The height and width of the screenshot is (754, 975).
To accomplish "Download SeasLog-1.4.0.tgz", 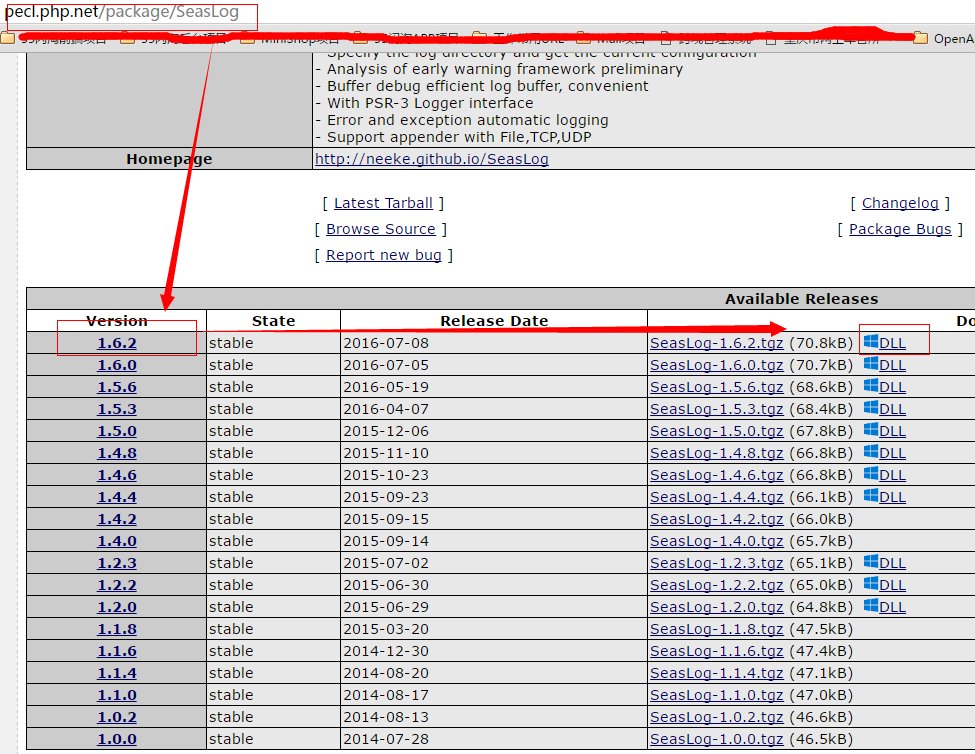I will pyautogui.click(x=716, y=541).
